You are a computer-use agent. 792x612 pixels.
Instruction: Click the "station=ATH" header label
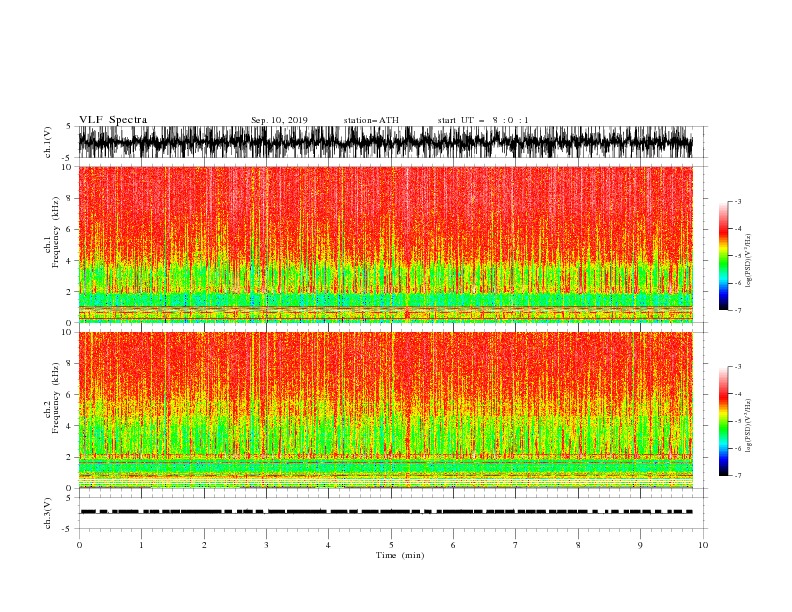click(x=371, y=120)
